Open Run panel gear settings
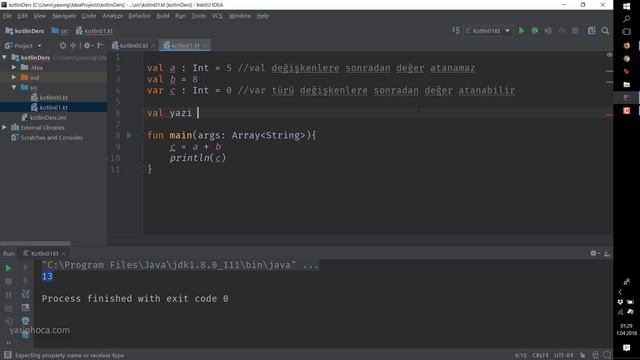 tap(595, 253)
